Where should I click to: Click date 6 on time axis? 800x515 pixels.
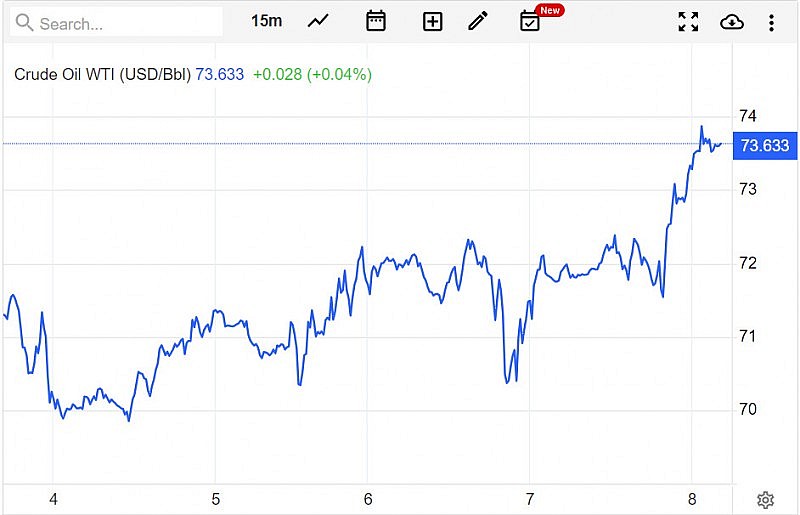coord(368,499)
